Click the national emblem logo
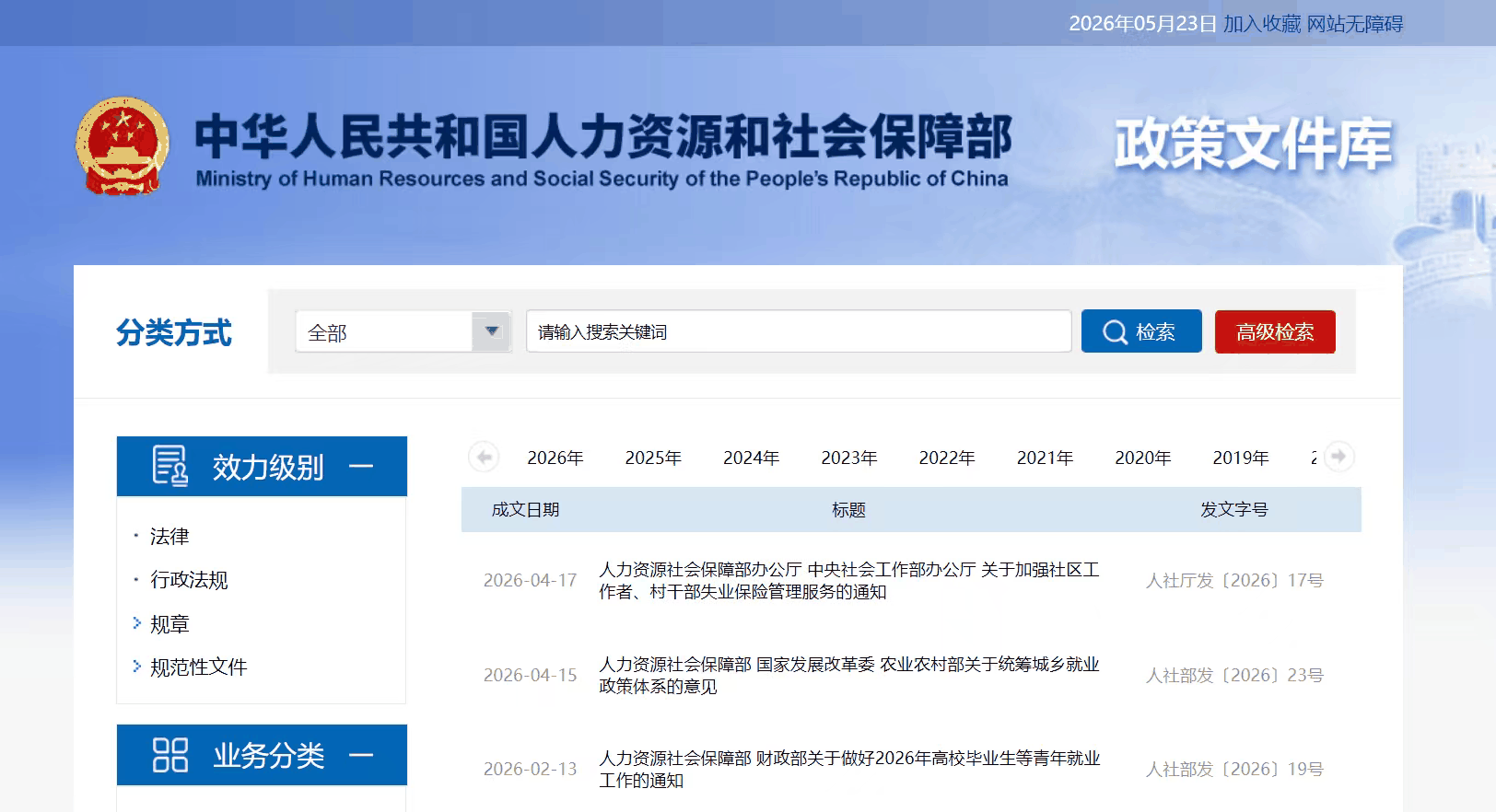Image resolution: width=1496 pixels, height=812 pixels. pyautogui.click(x=123, y=145)
